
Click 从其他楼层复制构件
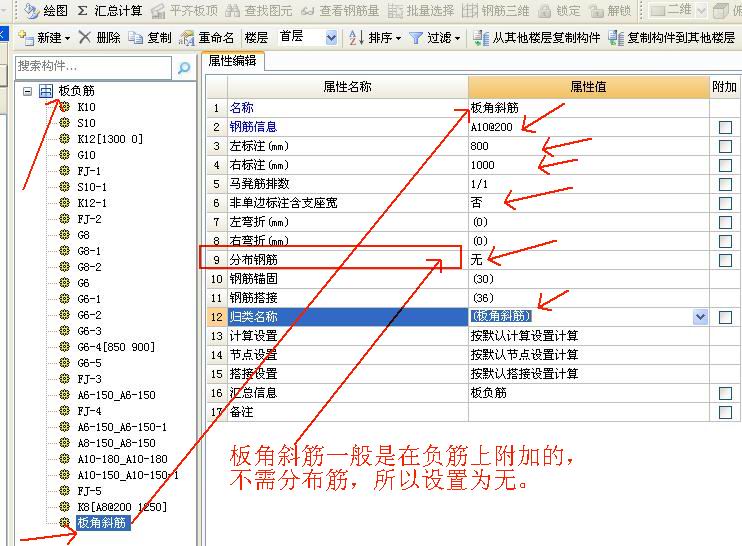(536, 37)
